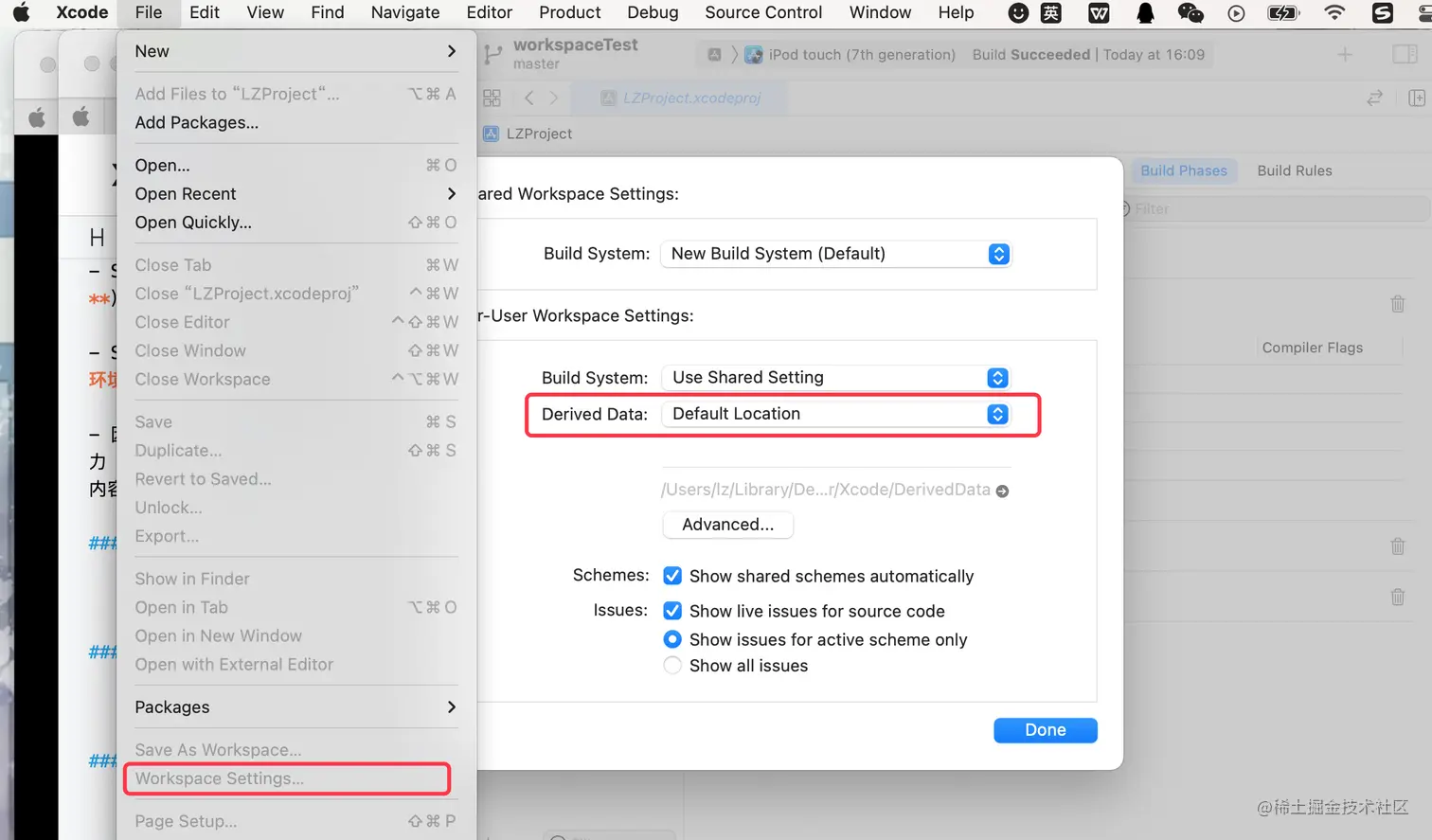
Task: Click the workspaceTest project title
Action: point(576,45)
